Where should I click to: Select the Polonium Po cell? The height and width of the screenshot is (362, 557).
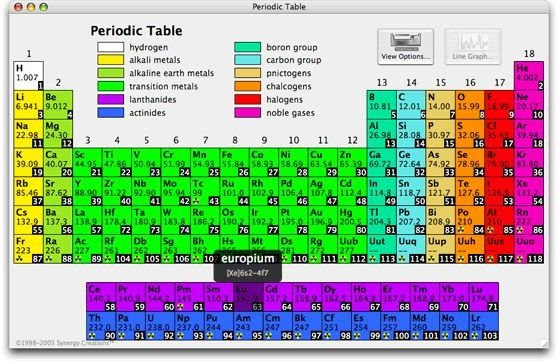[470, 220]
